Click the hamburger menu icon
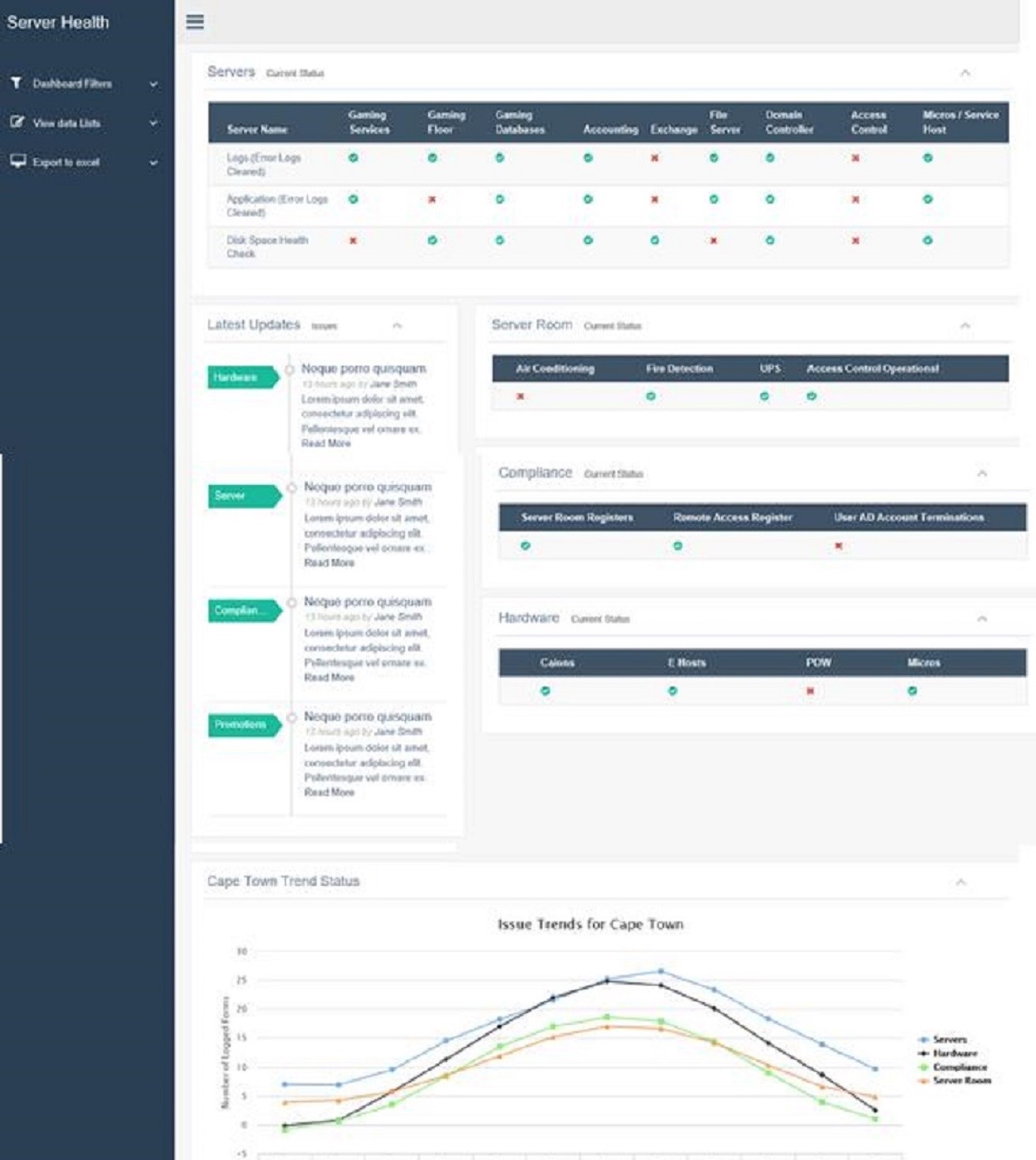Screen dimensions: 1036x1160 pos(195,22)
